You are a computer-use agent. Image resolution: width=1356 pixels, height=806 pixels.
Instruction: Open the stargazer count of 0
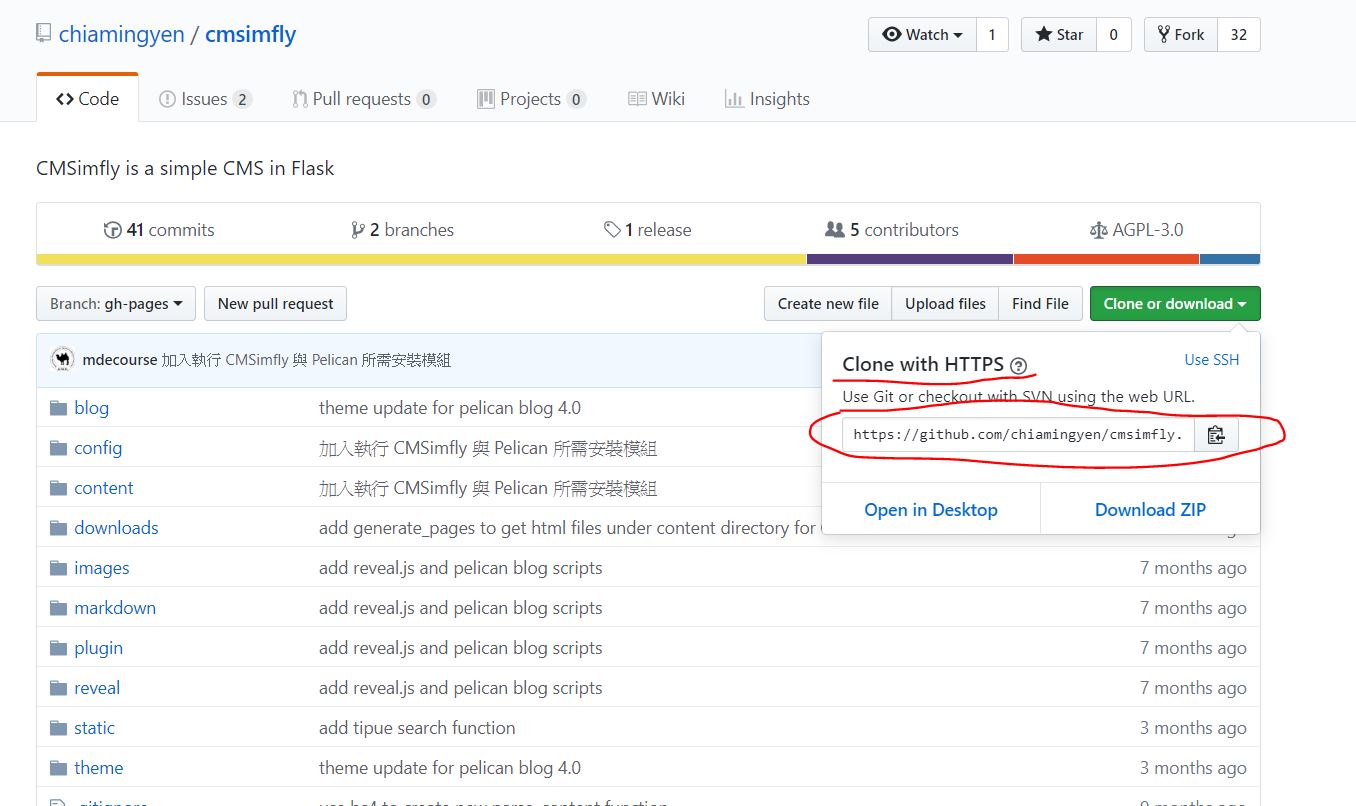pos(1113,35)
